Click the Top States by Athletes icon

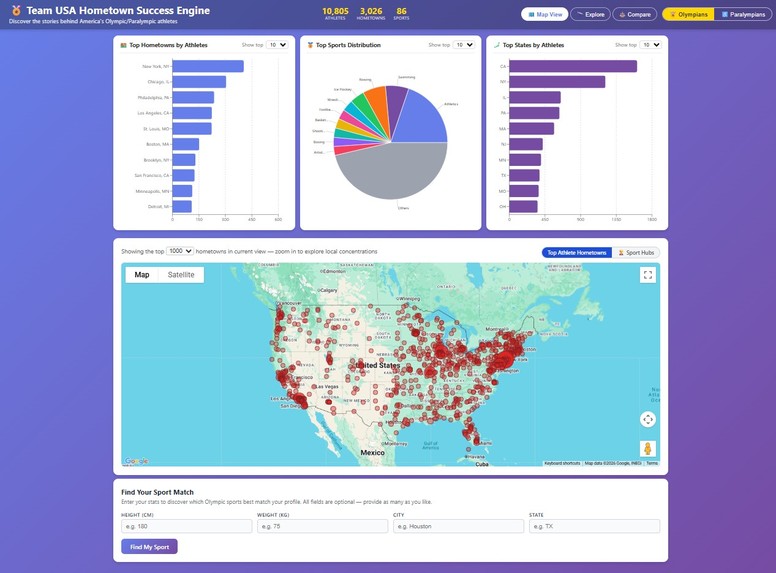click(x=497, y=45)
